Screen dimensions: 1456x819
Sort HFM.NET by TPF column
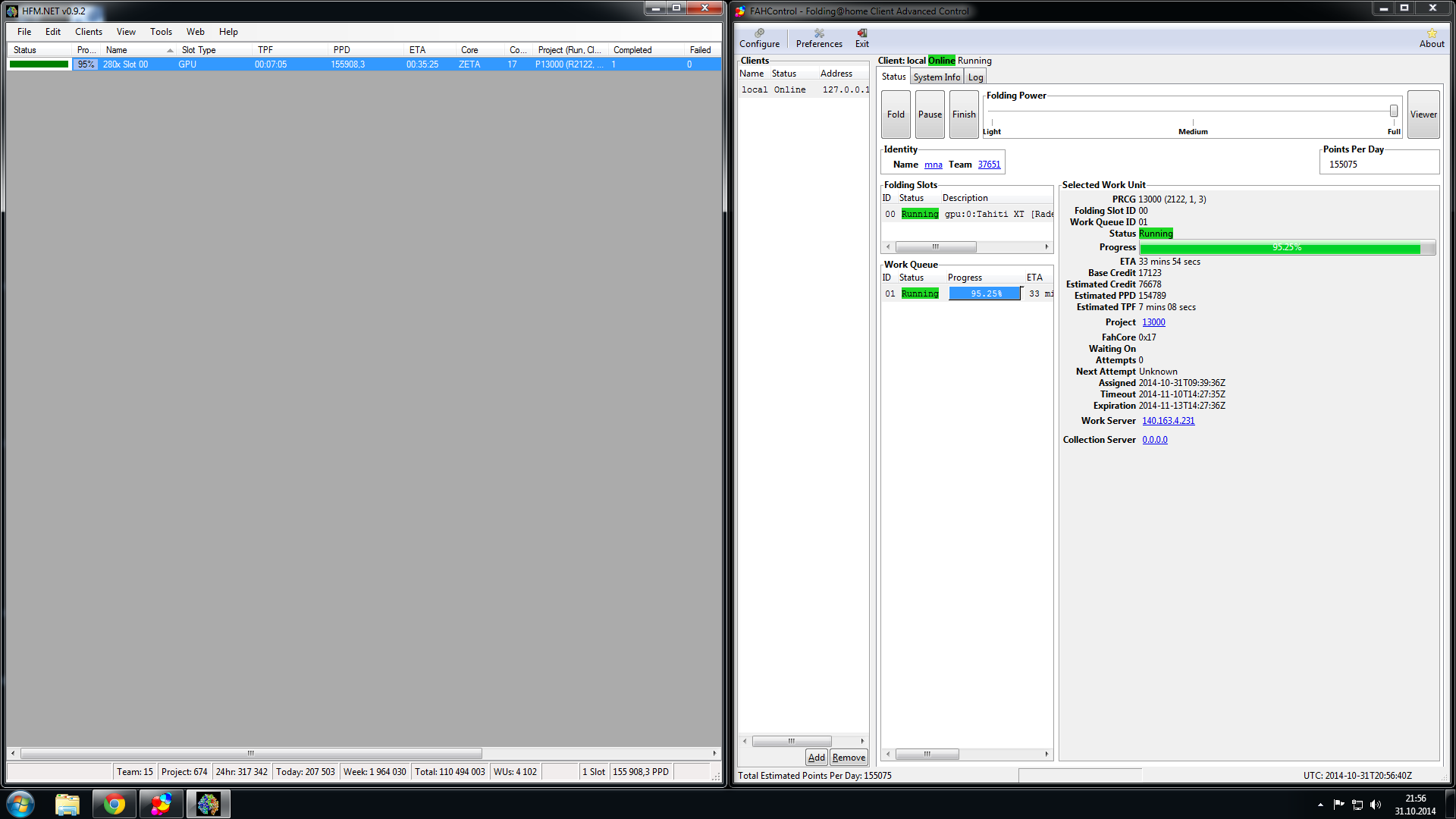coord(290,50)
